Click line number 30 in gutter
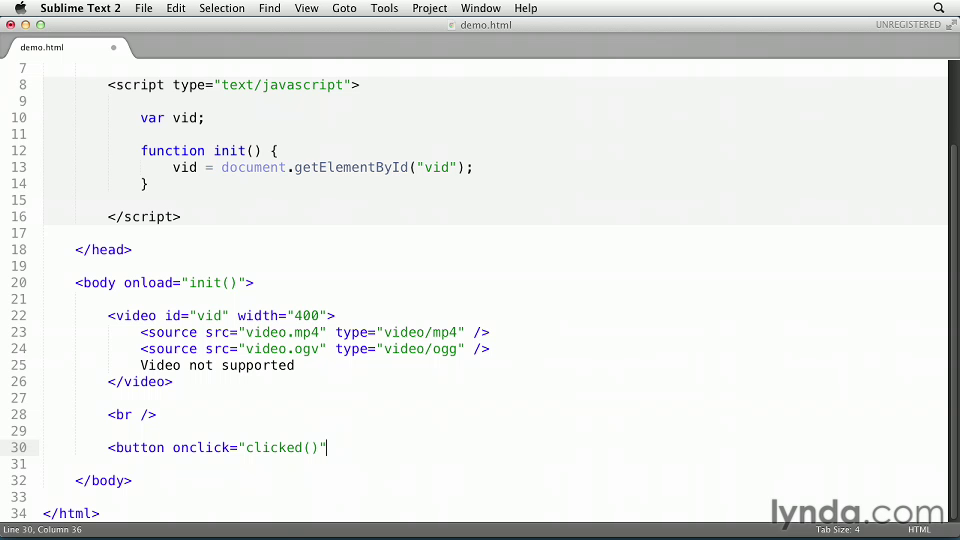 19,448
